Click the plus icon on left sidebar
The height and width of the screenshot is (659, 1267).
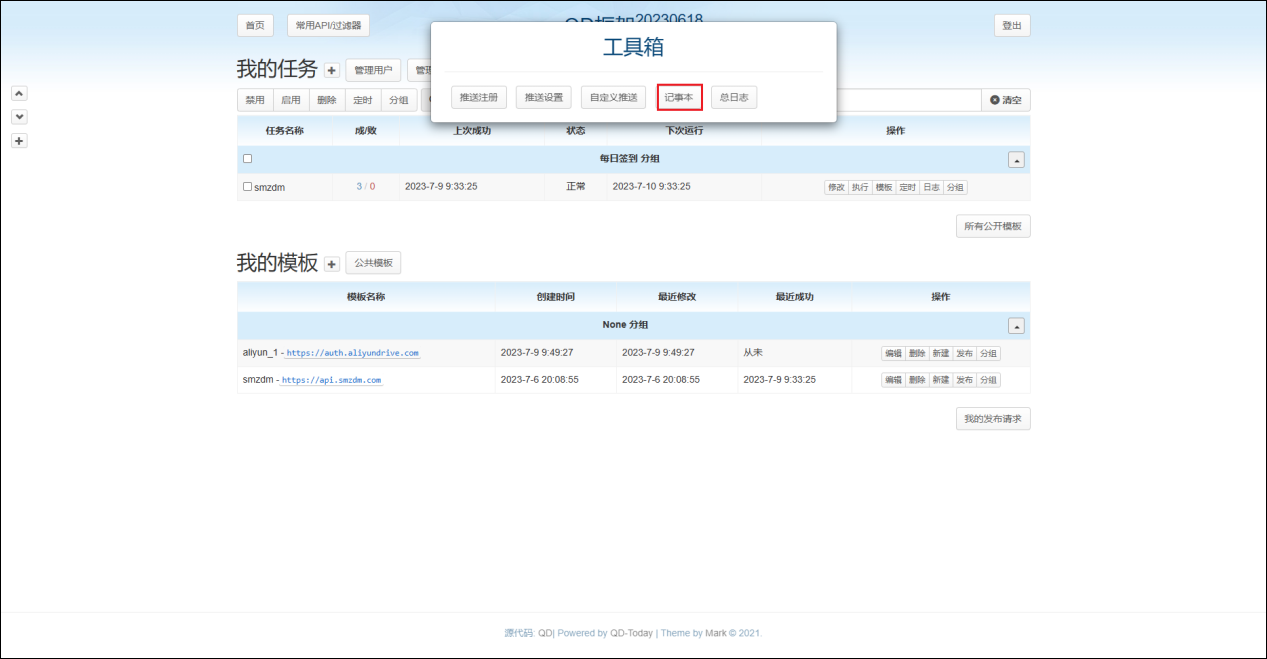tap(18, 141)
